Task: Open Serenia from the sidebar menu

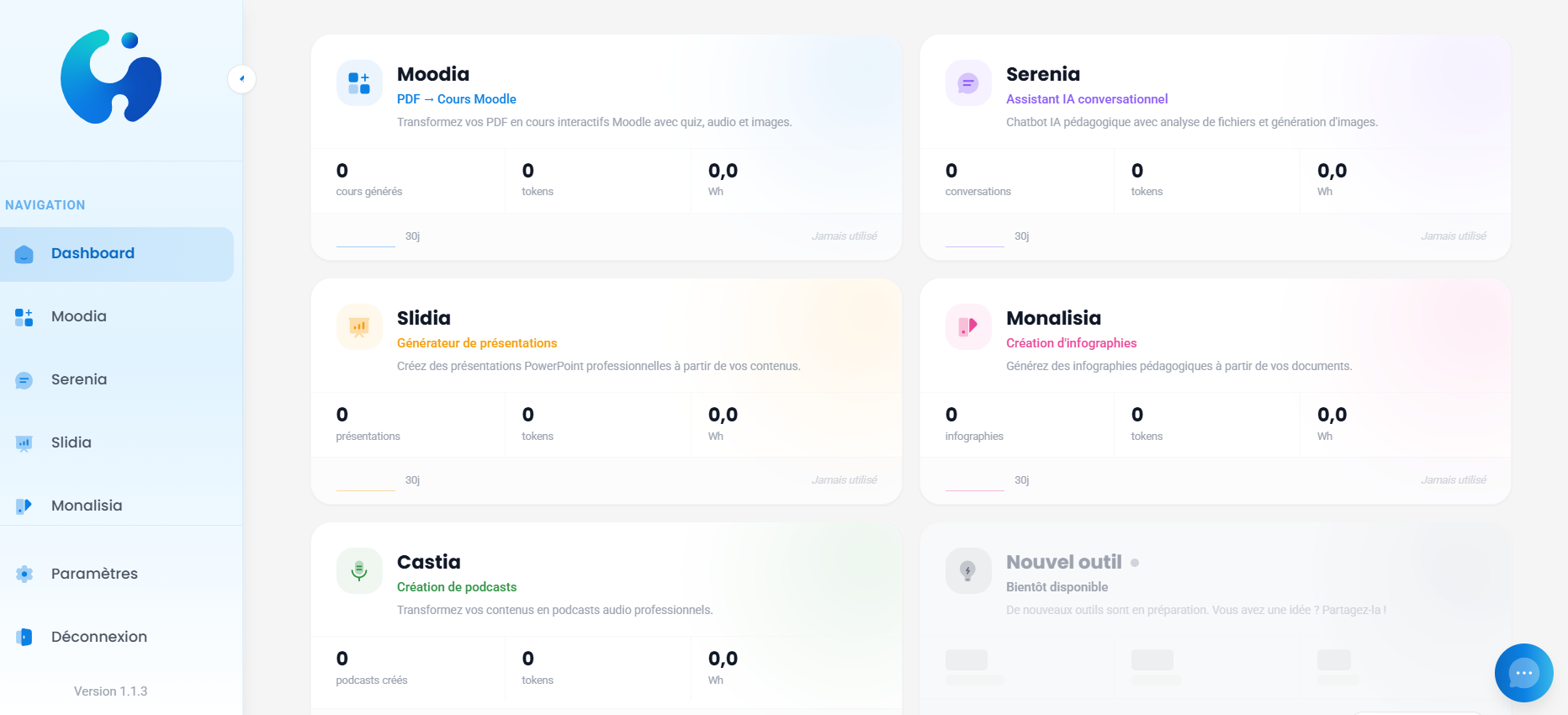Action: [x=79, y=380]
